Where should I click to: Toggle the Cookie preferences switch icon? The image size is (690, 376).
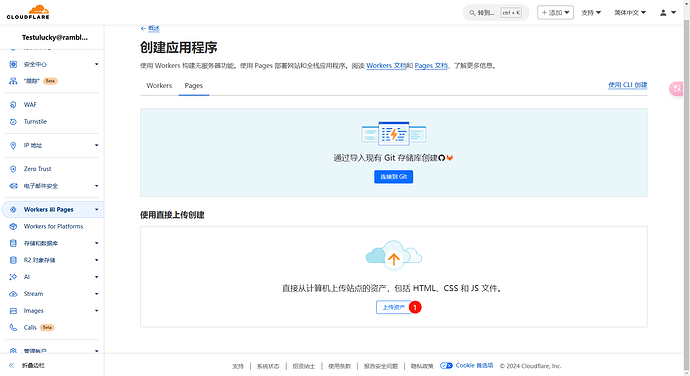point(446,365)
